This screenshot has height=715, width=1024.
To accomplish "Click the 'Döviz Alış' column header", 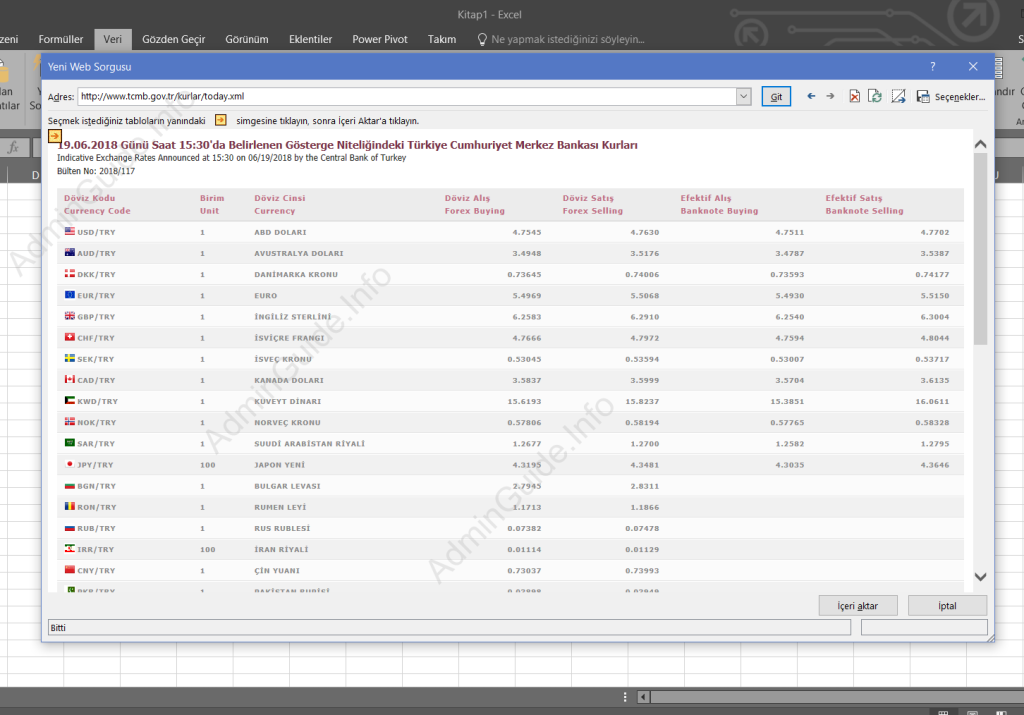I will [467, 198].
